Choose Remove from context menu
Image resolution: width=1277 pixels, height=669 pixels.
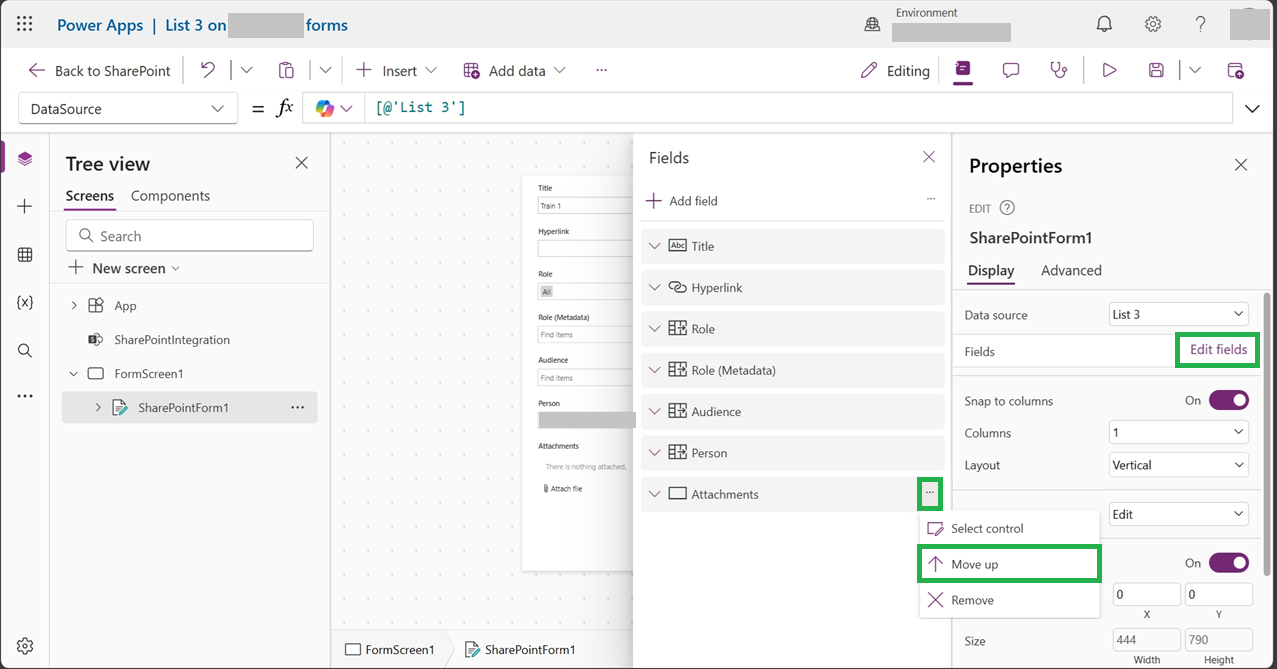point(1010,600)
